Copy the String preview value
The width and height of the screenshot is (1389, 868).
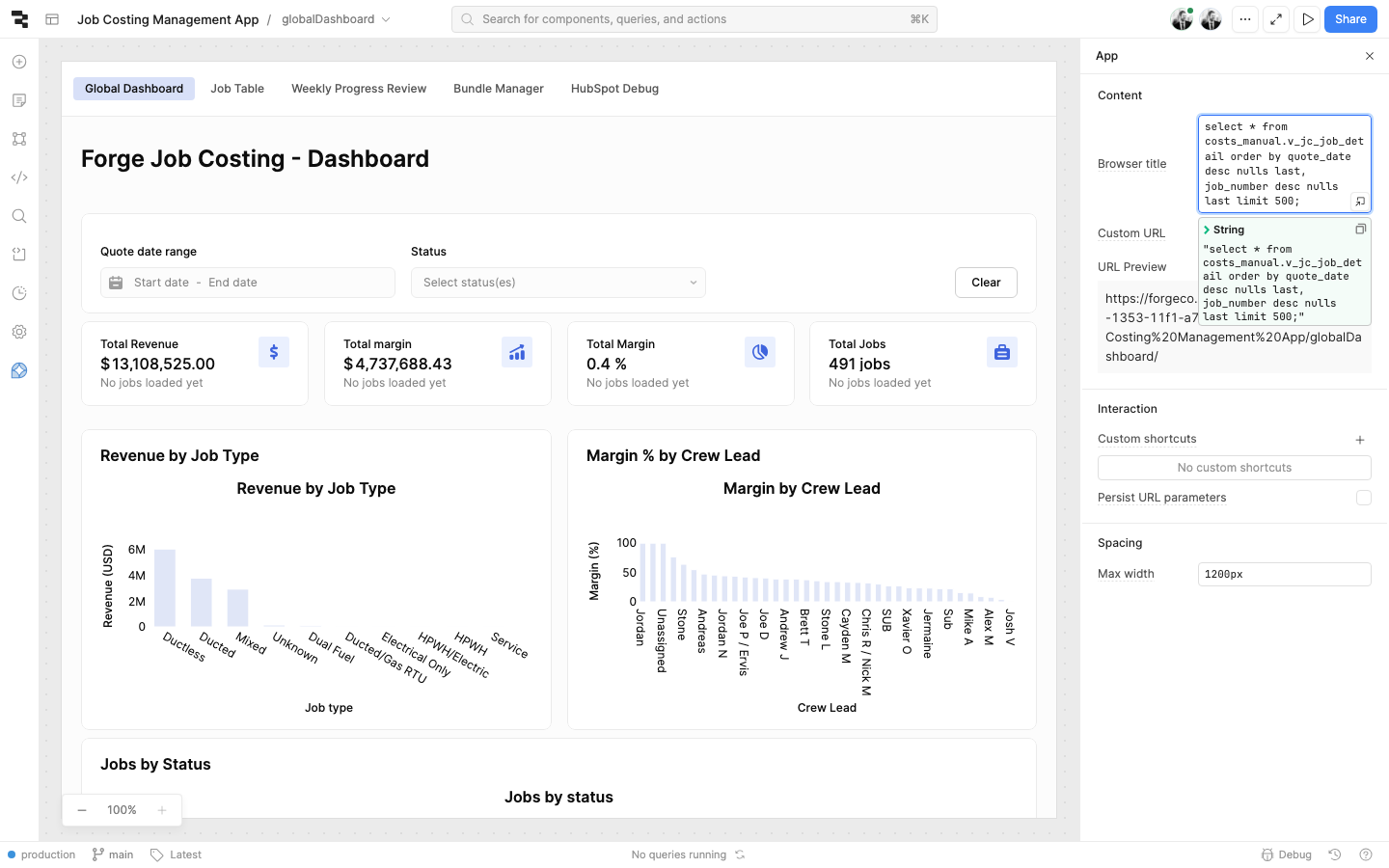(x=1360, y=230)
